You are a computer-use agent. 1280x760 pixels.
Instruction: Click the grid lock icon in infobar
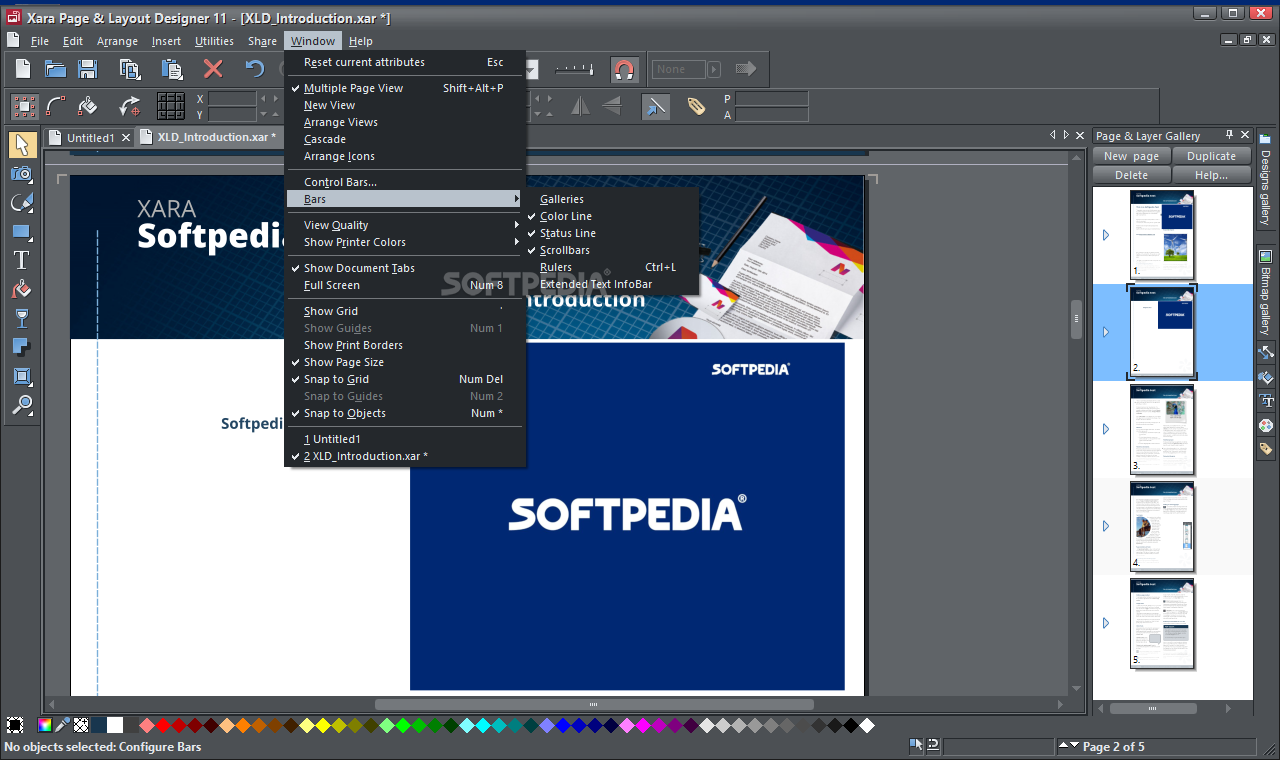pyautogui.click(x=171, y=106)
